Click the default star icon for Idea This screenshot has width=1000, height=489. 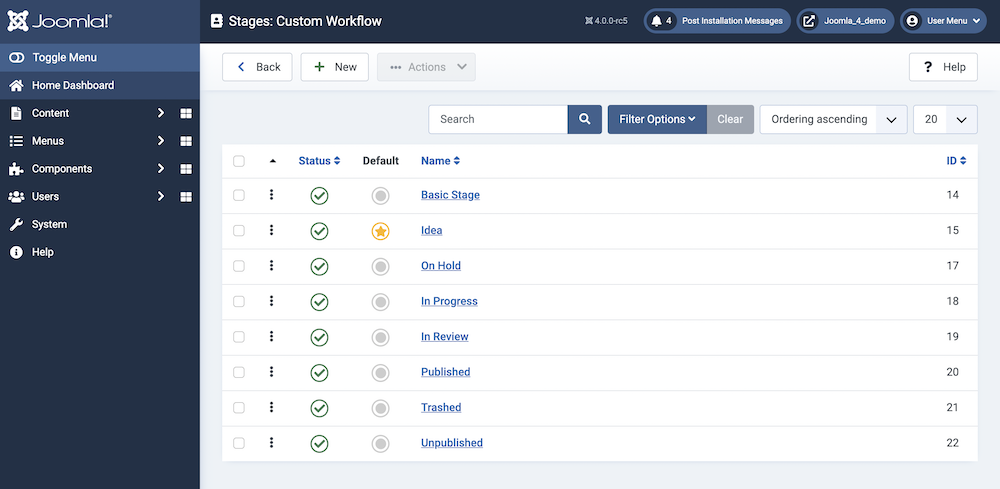coord(380,231)
